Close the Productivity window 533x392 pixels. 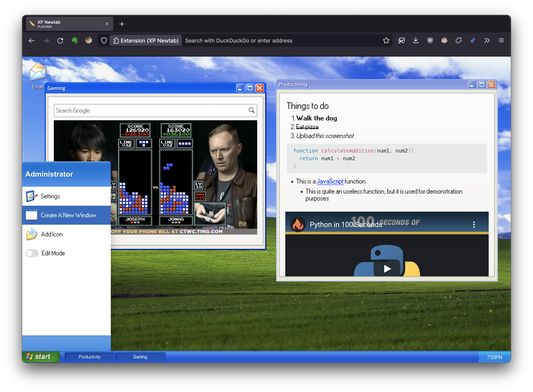pyautogui.click(x=492, y=84)
